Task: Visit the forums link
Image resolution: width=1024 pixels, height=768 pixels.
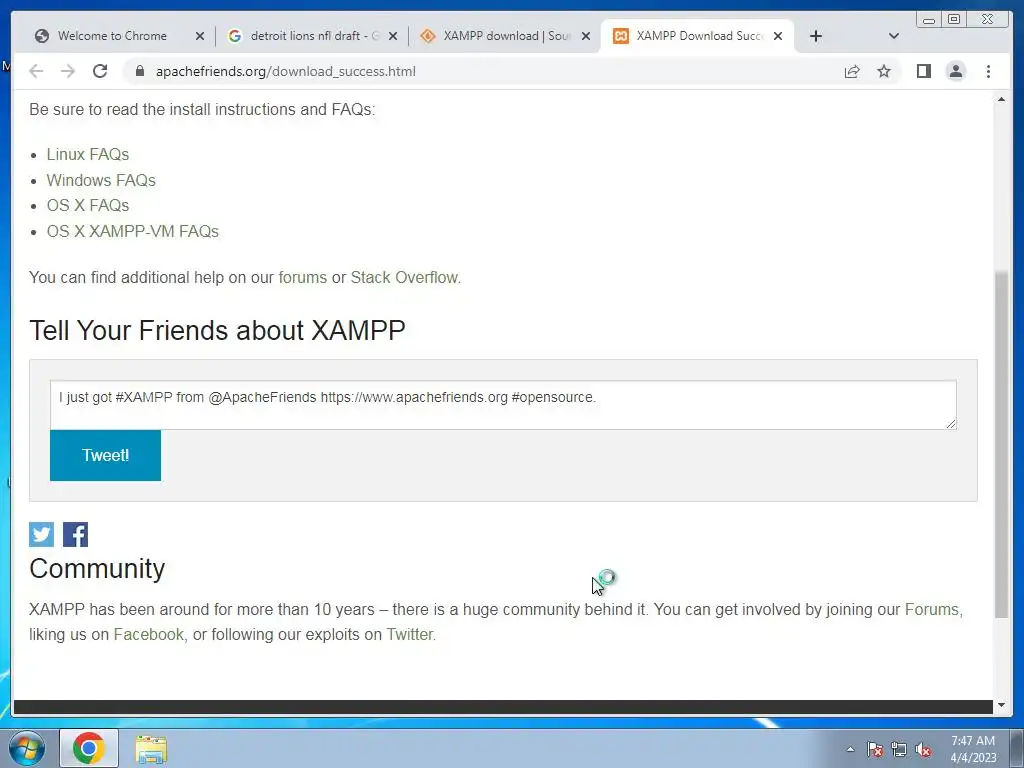Action: 302,278
